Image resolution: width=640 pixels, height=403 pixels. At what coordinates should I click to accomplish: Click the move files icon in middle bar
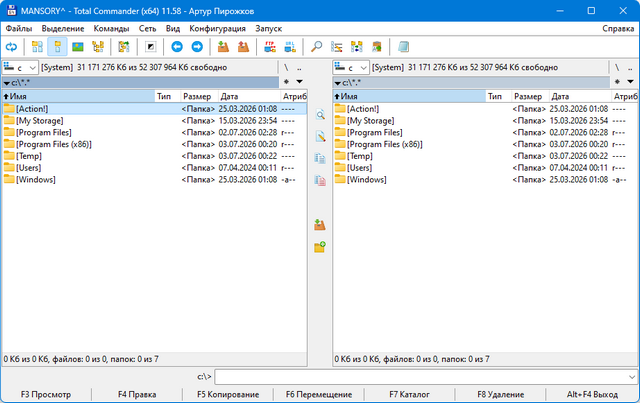tap(320, 180)
